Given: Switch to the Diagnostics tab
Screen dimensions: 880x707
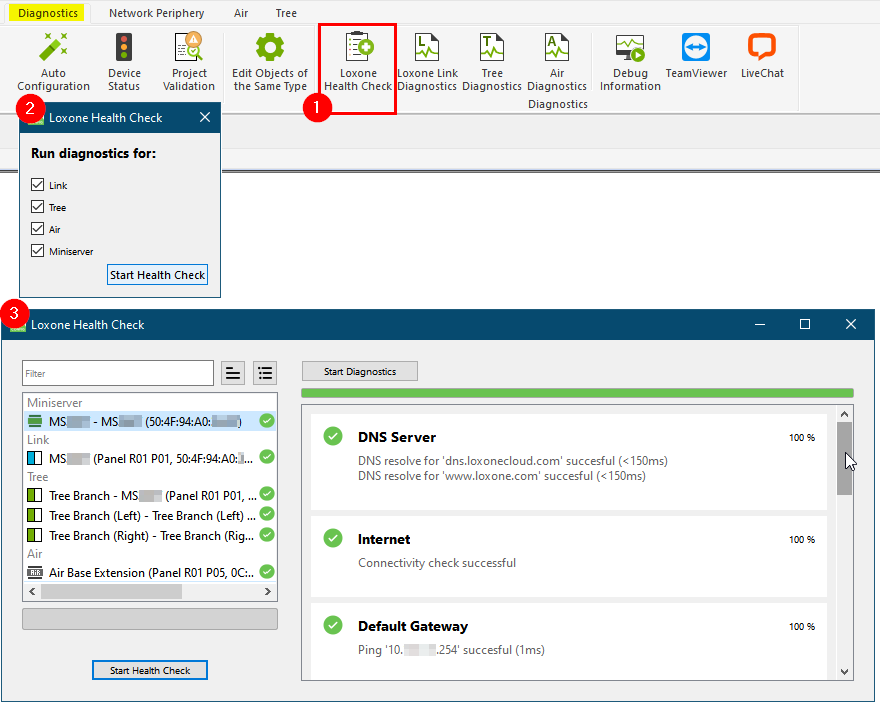Looking at the screenshot, I should tap(48, 13).
